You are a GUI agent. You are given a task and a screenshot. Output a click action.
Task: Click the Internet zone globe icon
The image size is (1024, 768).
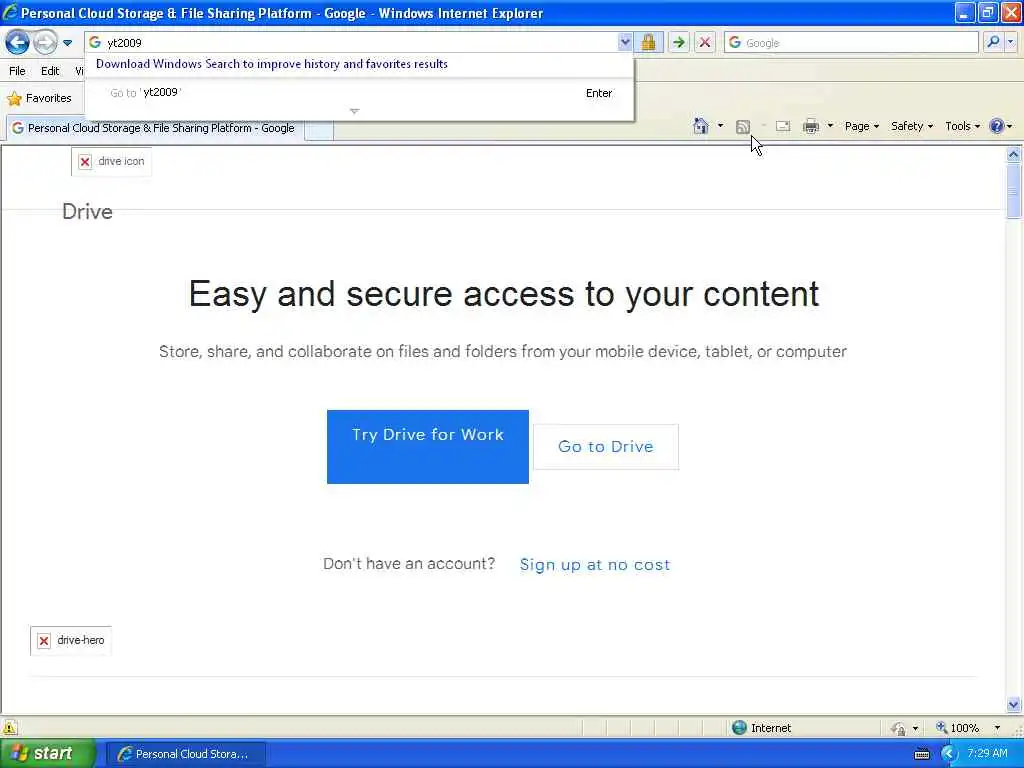coord(739,728)
